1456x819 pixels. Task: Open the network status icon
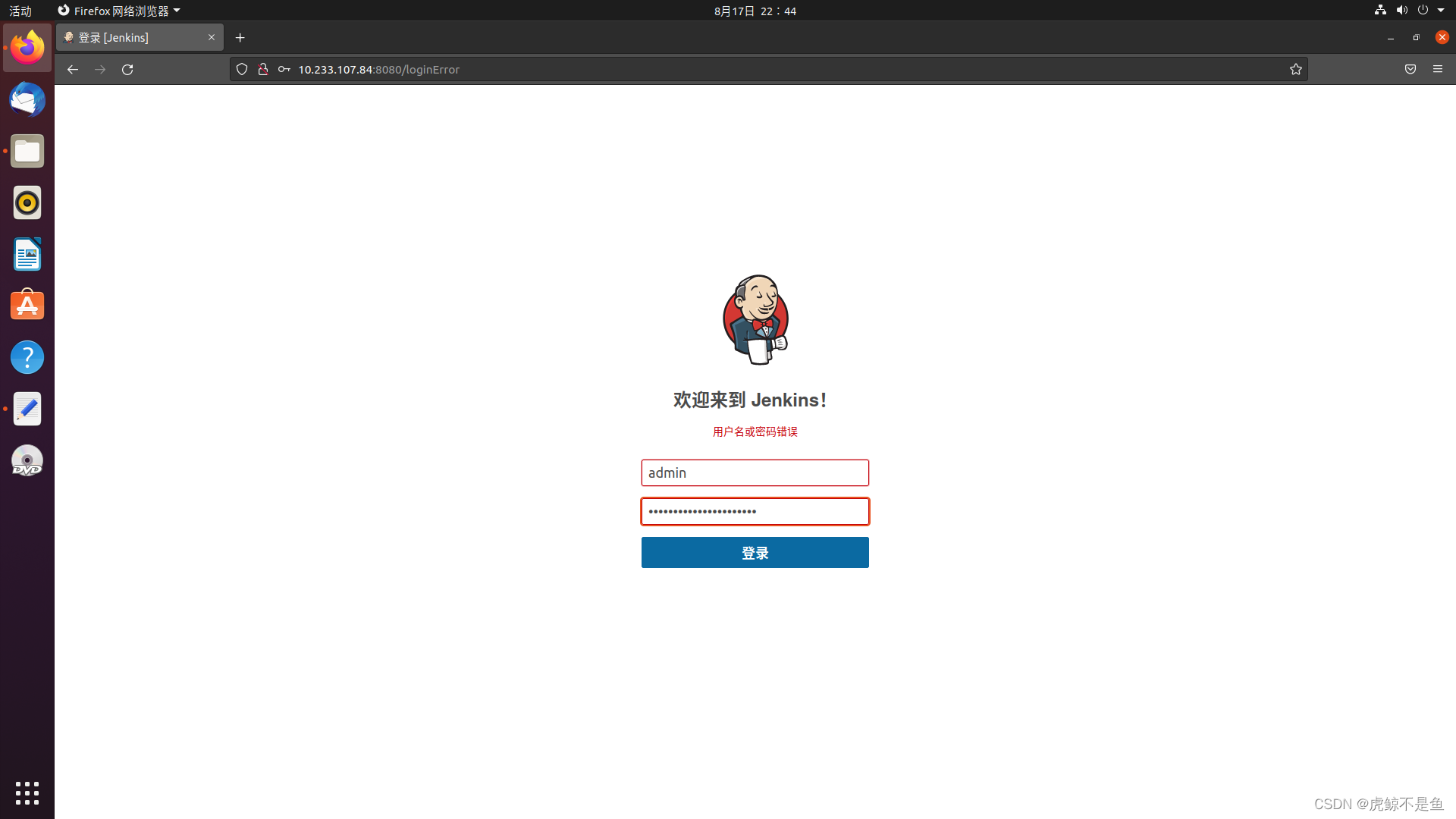pos(1380,10)
